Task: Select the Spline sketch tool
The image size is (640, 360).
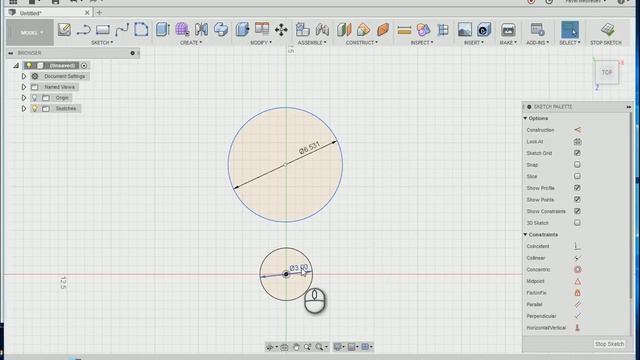Action: (122, 29)
